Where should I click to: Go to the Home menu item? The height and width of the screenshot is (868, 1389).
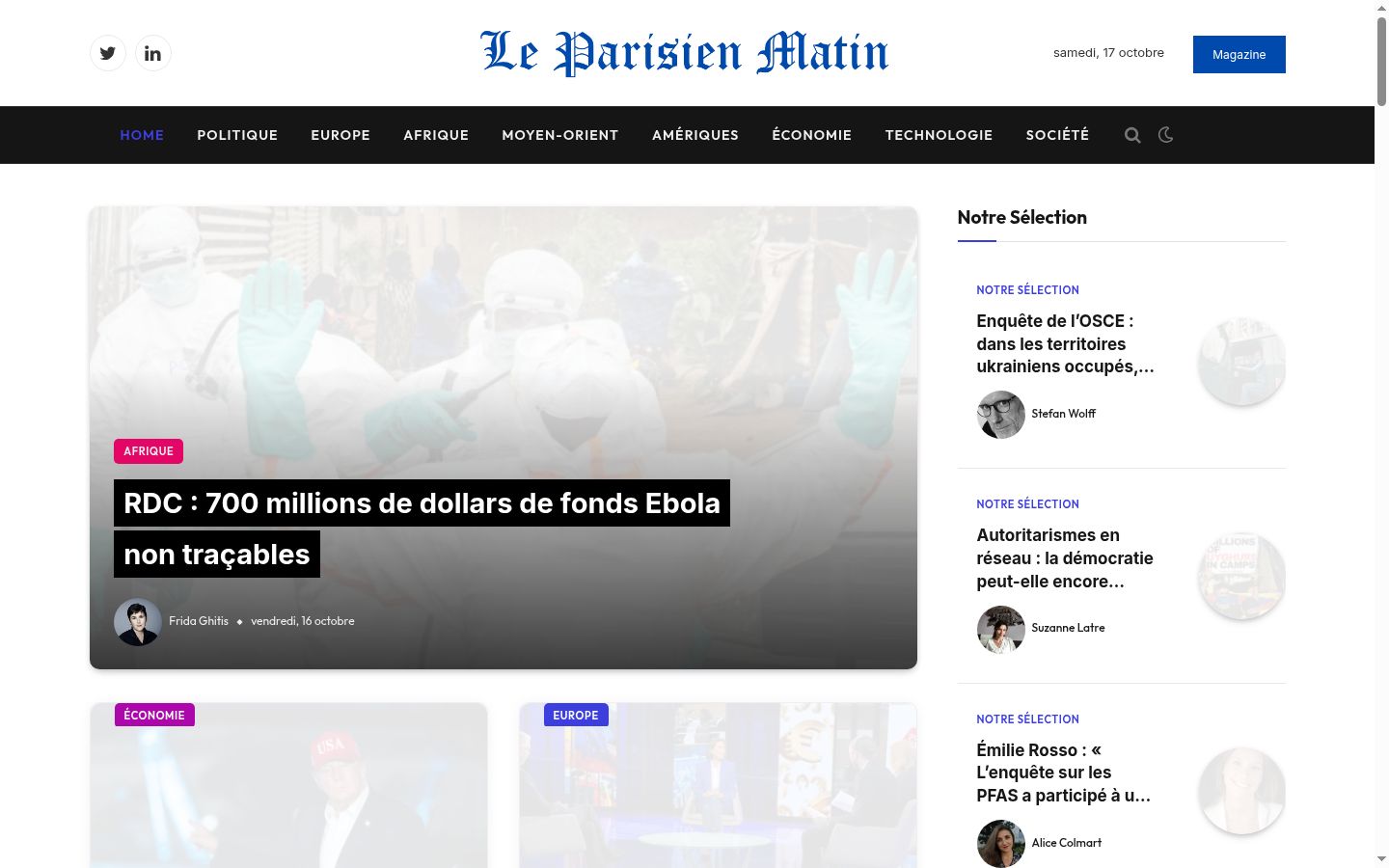pyautogui.click(x=142, y=135)
